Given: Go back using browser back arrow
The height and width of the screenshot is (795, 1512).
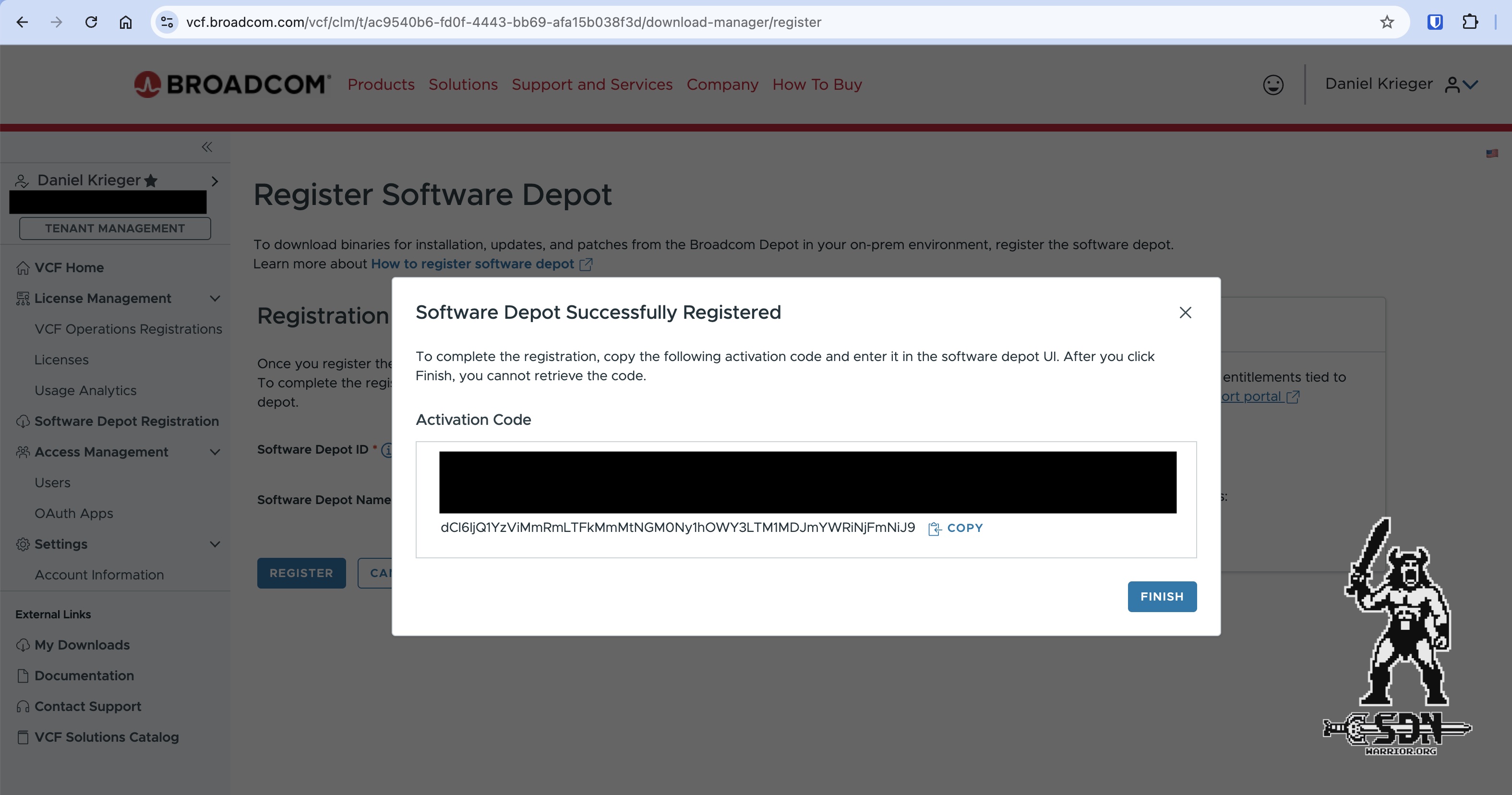Looking at the screenshot, I should (x=22, y=22).
